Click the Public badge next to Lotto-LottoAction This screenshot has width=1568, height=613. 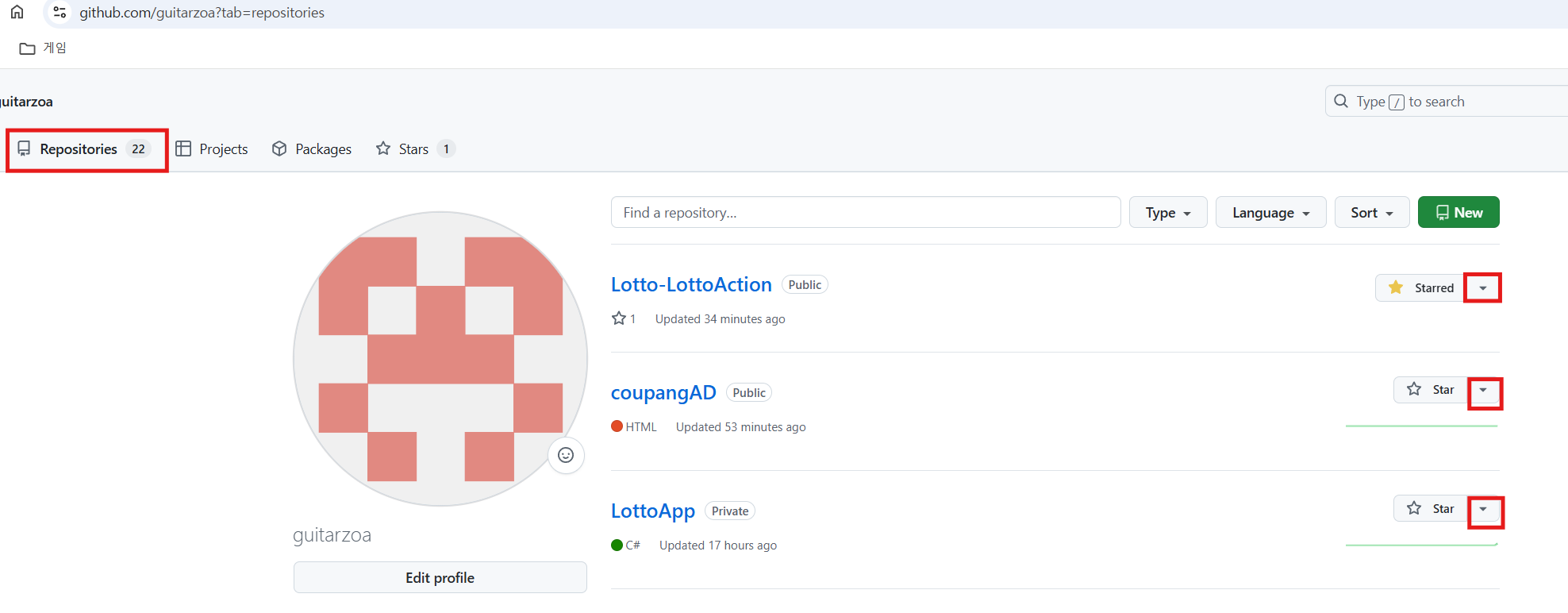pyautogui.click(x=805, y=284)
